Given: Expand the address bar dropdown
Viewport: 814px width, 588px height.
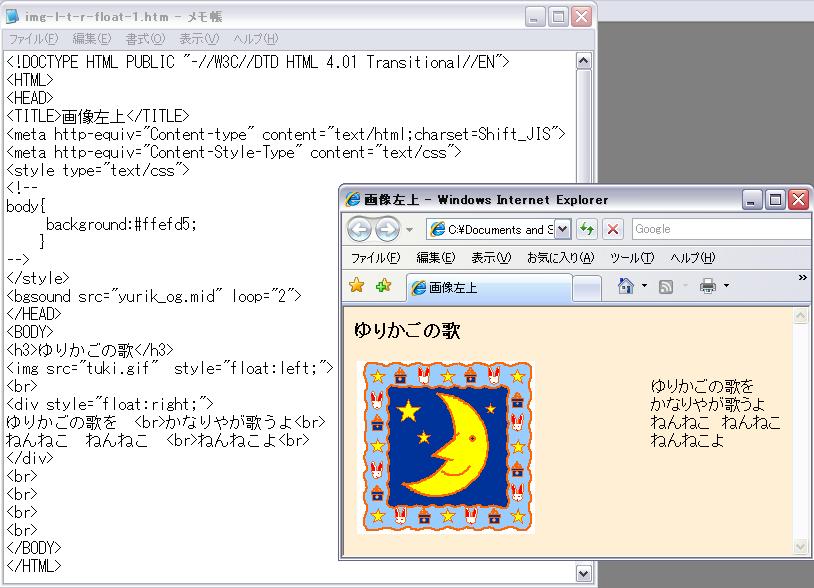Looking at the screenshot, I should pyautogui.click(x=562, y=229).
